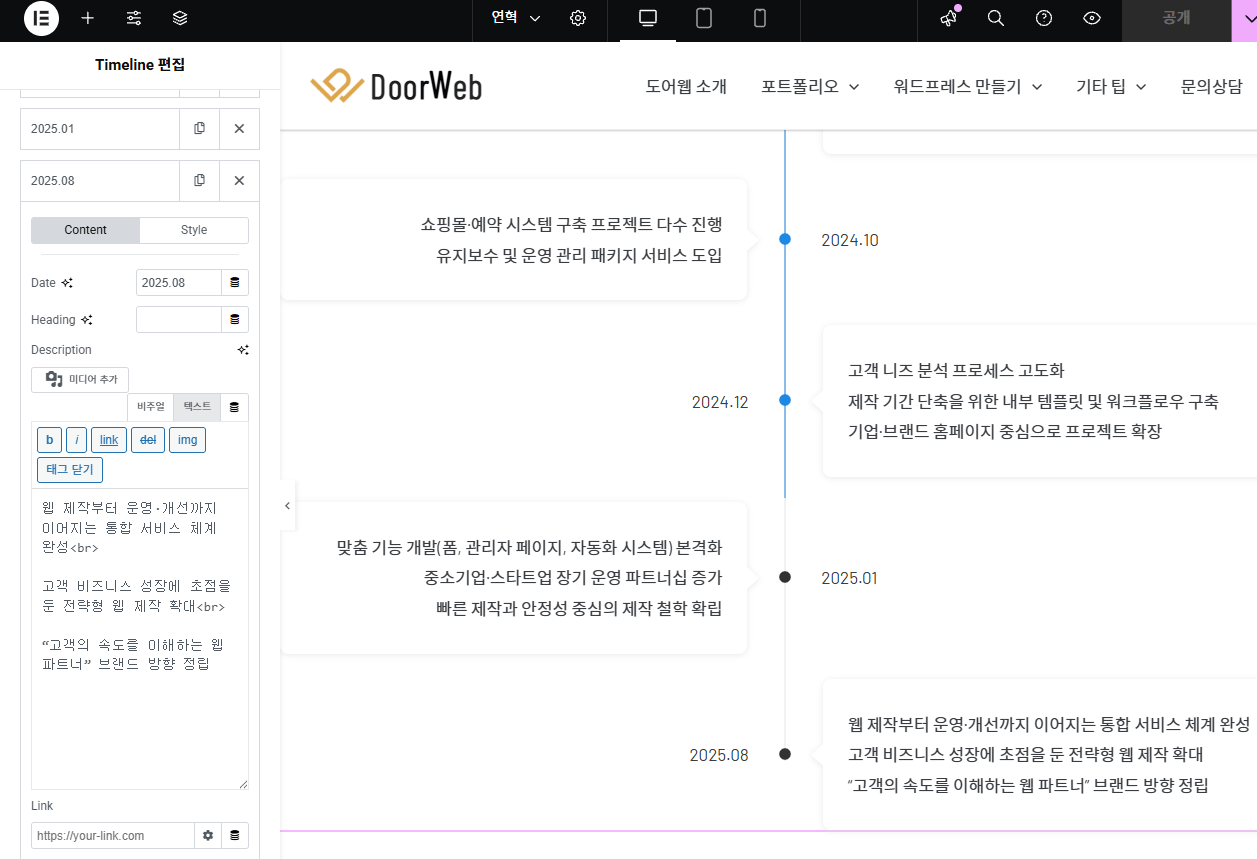The height and width of the screenshot is (859, 1257).
Task: Open the Structure layers icon
Action: (180, 19)
